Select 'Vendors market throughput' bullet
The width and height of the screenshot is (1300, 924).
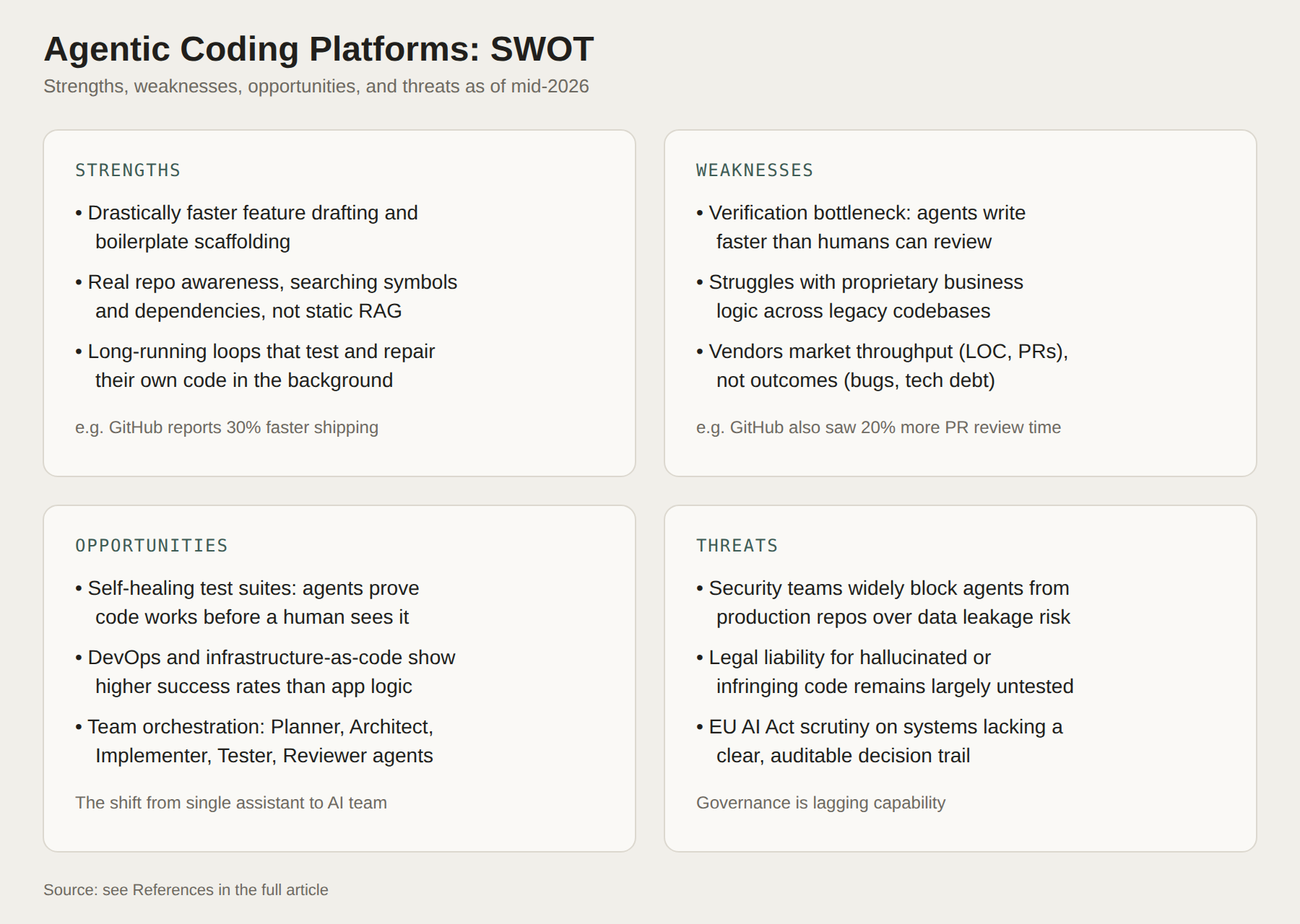pos(882,366)
